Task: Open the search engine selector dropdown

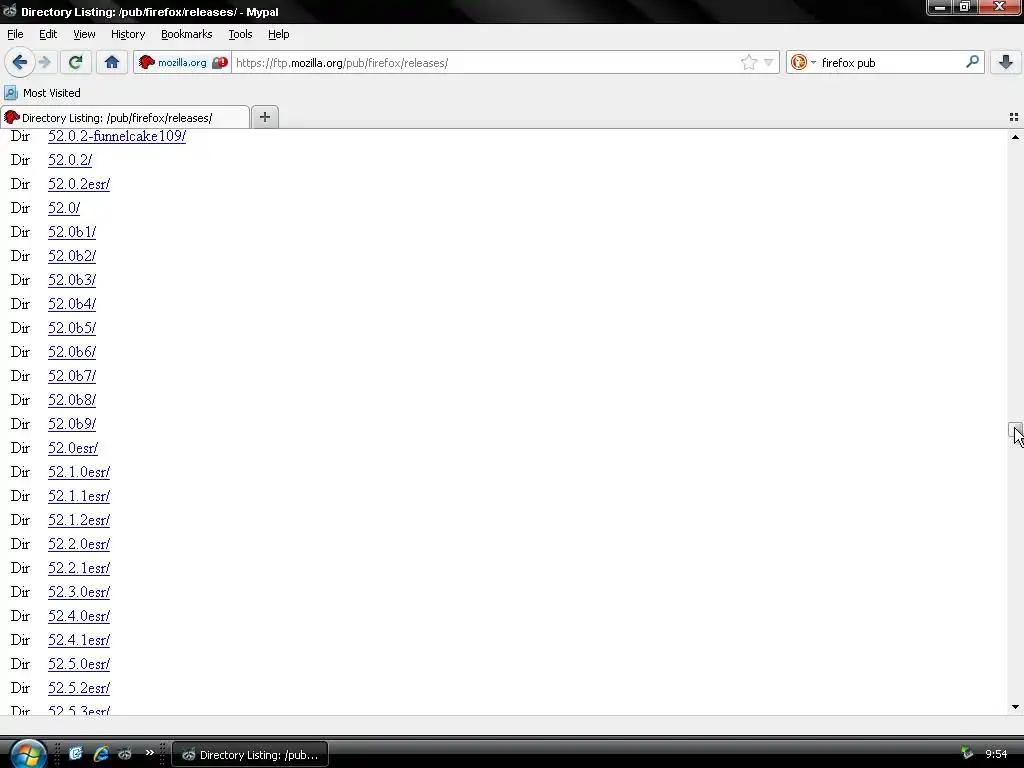Action: click(x=803, y=63)
